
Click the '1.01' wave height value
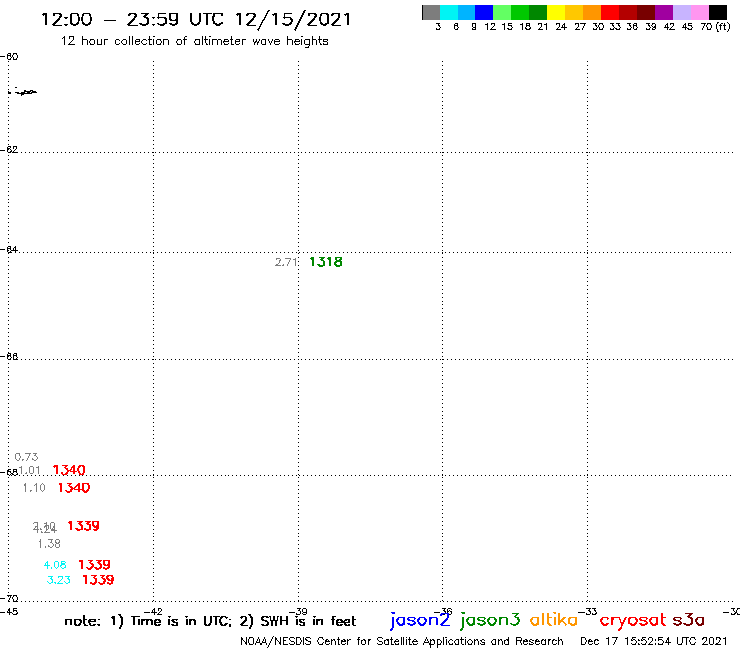[x=30, y=470]
